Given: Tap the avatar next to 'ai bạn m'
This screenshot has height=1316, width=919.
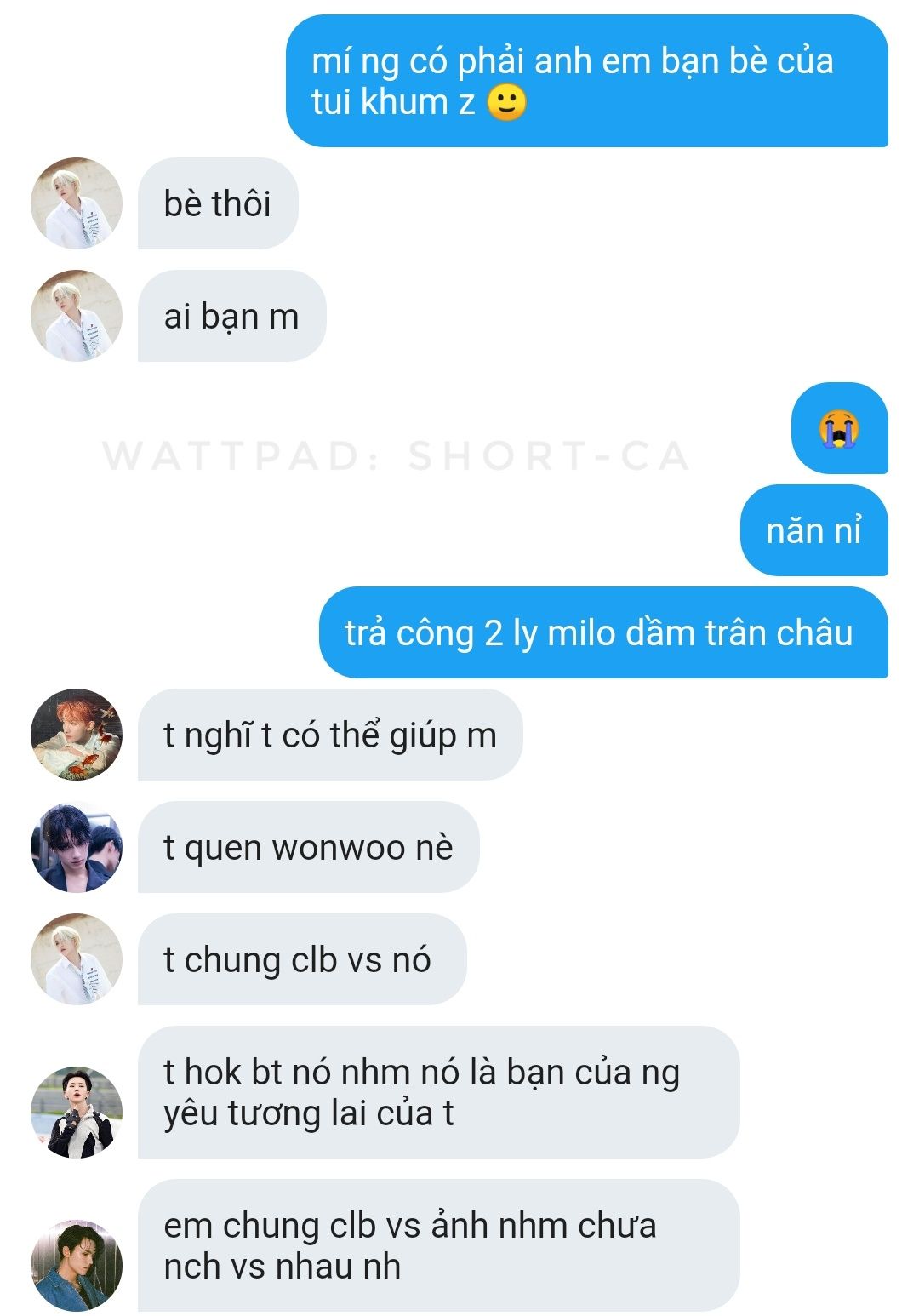Looking at the screenshot, I should 77,316.
